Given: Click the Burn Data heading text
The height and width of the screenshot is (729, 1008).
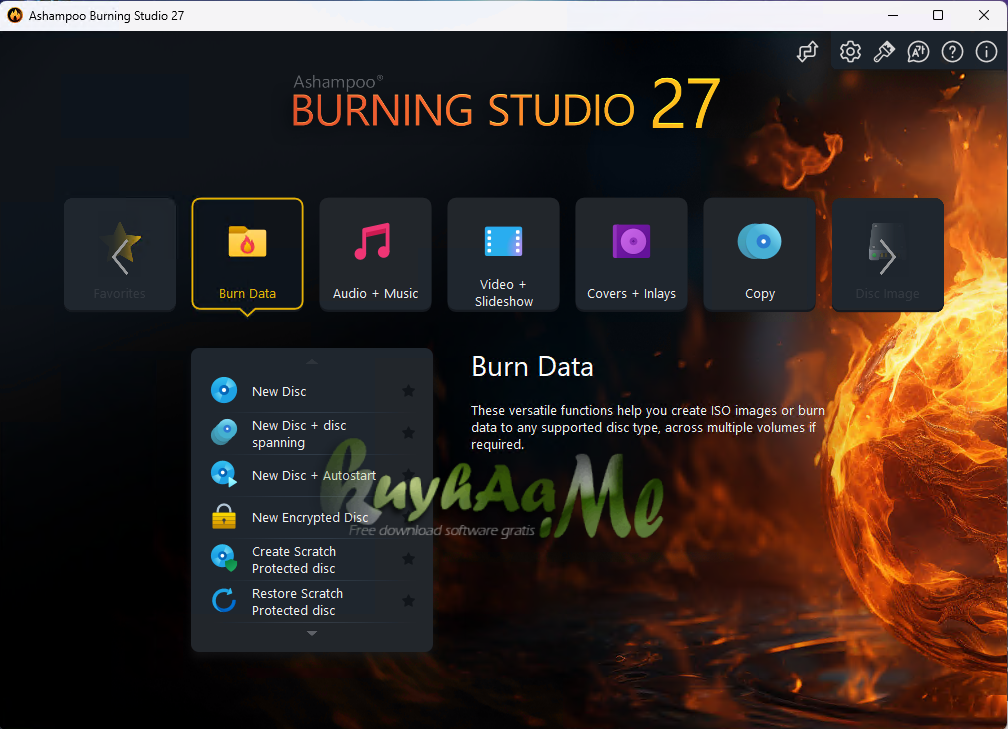Looking at the screenshot, I should [x=532, y=366].
